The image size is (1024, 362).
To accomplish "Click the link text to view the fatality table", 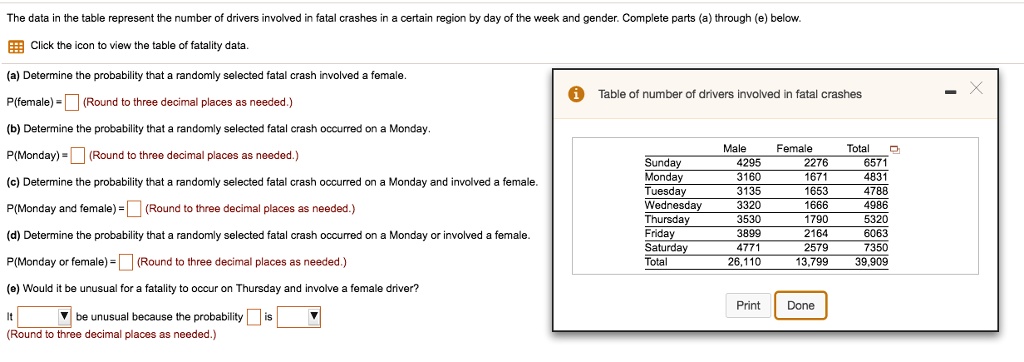I will [x=140, y=46].
